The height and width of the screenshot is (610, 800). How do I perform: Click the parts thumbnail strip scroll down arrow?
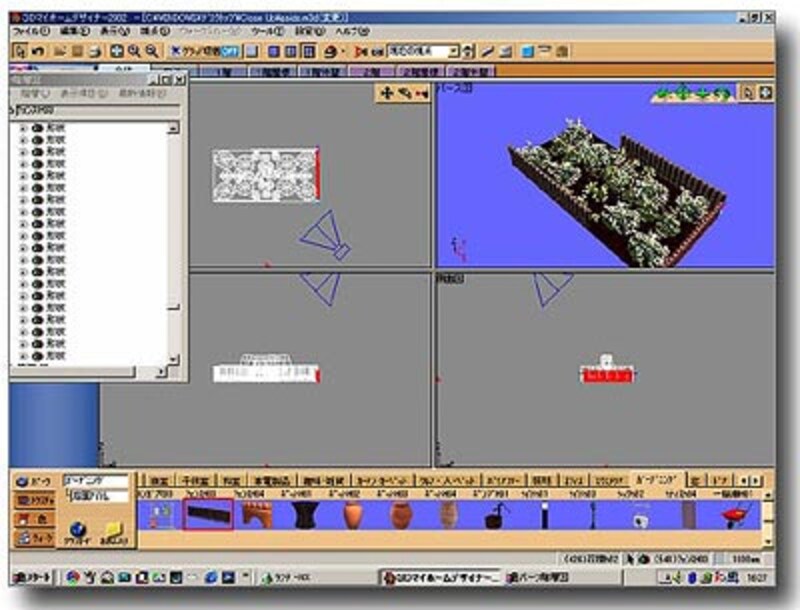(x=768, y=542)
